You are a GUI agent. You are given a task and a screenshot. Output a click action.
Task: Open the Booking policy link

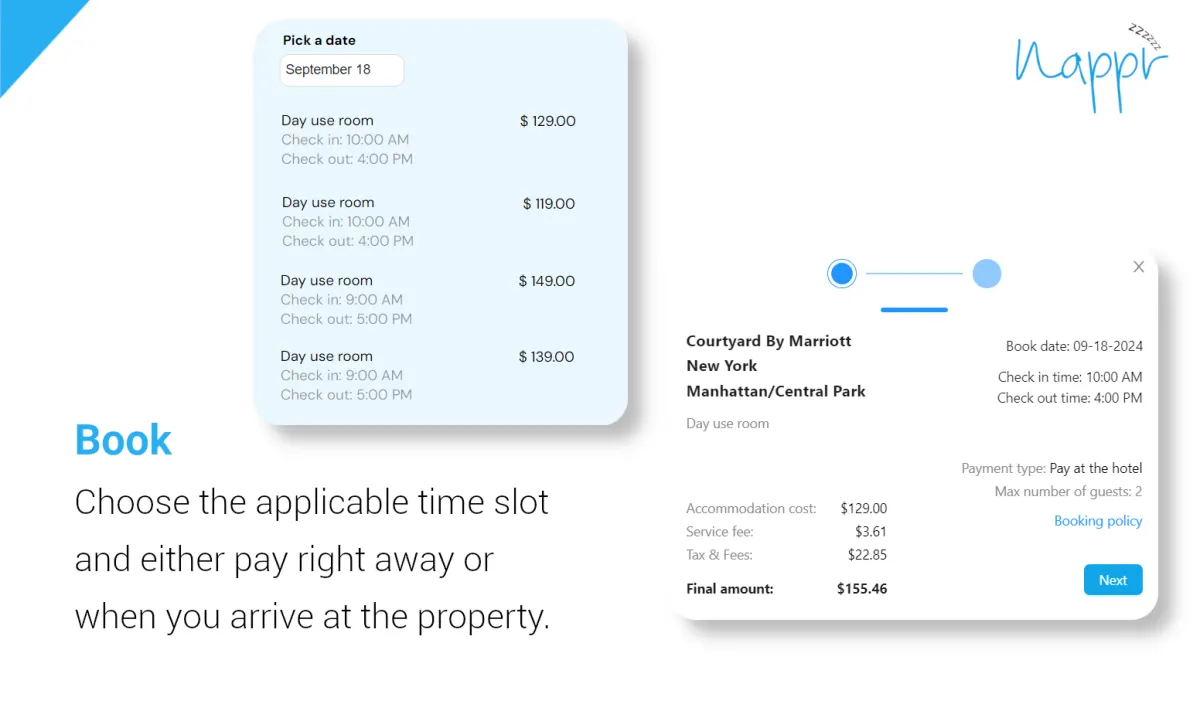pyautogui.click(x=1098, y=521)
